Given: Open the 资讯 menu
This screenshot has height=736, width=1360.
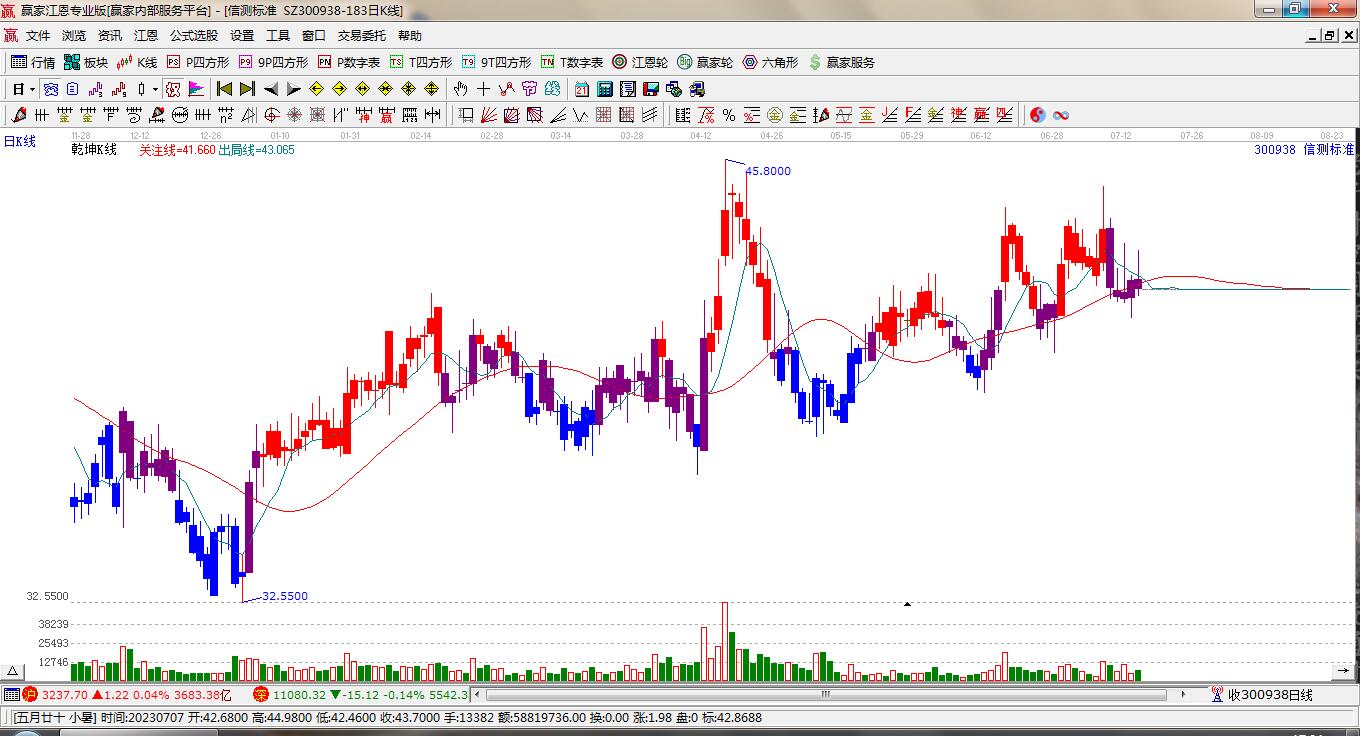Looking at the screenshot, I should 110,35.
